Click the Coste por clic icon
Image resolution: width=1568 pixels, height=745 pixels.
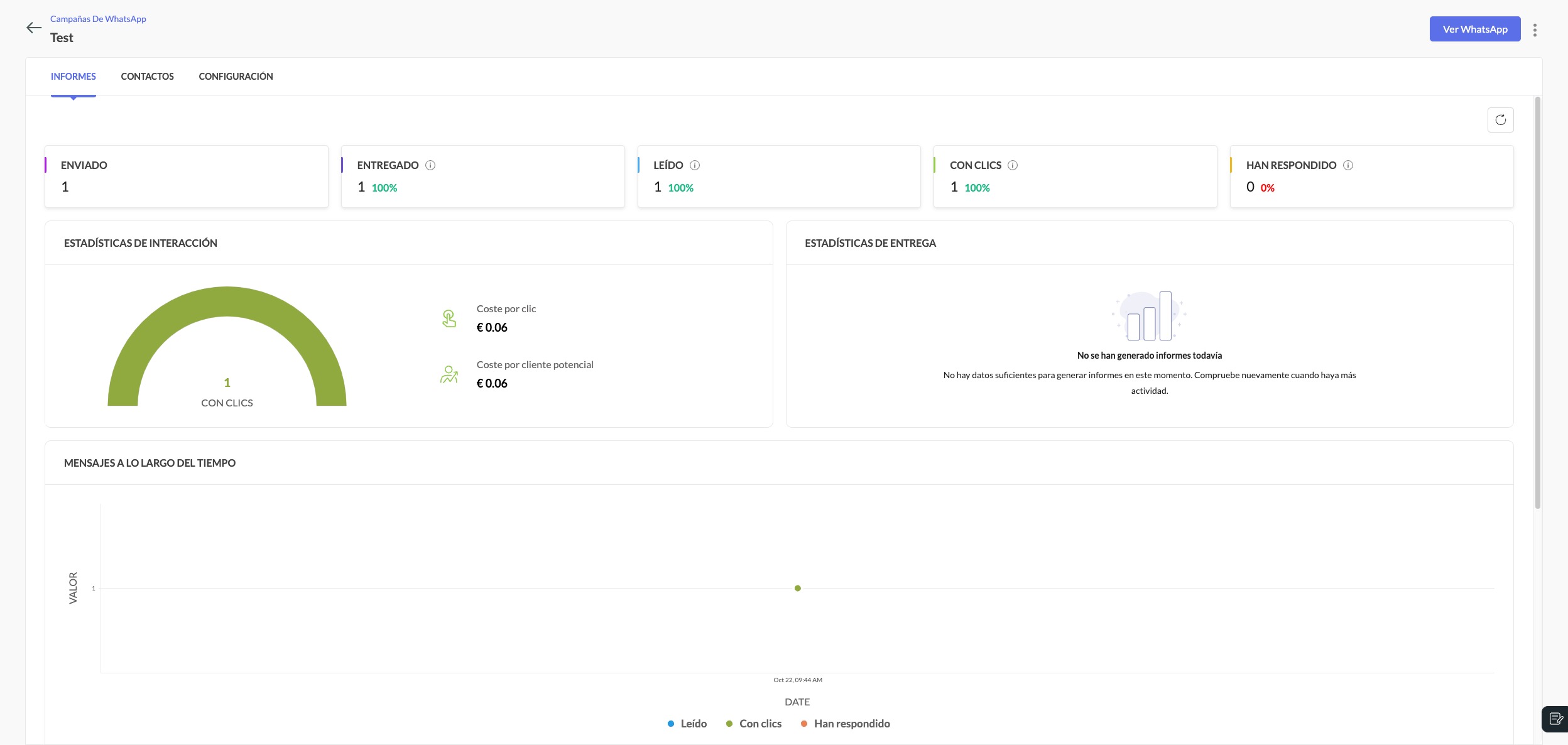[x=449, y=318]
